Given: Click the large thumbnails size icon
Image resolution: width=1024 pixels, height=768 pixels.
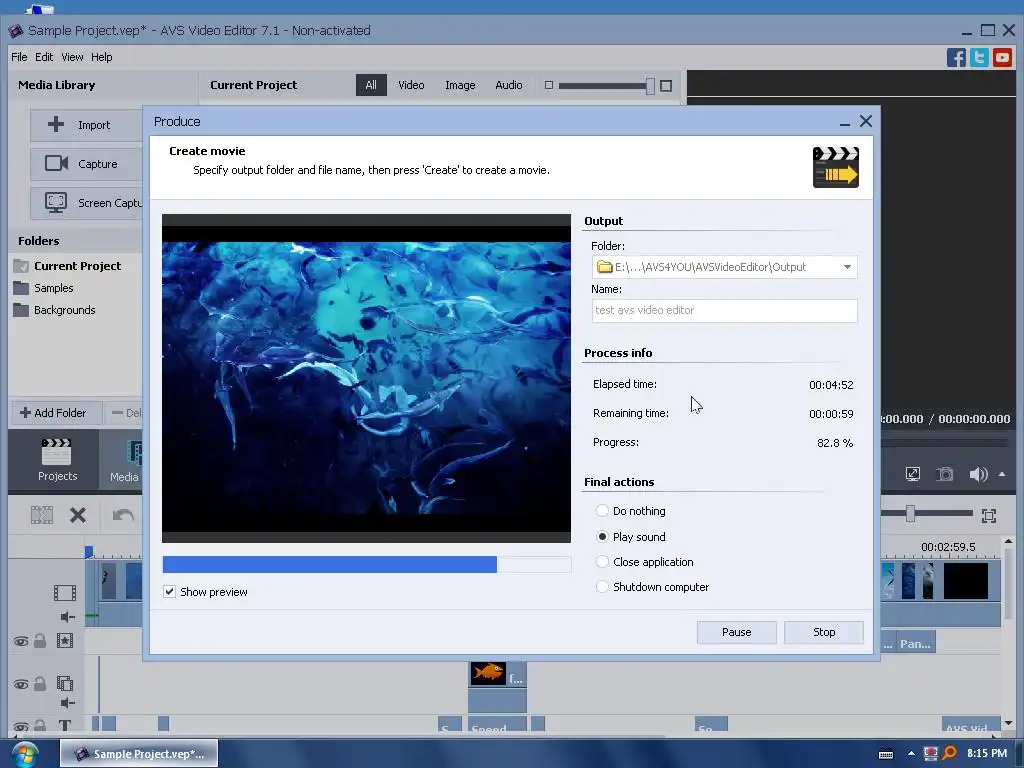Looking at the screenshot, I should tap(665, 86).
